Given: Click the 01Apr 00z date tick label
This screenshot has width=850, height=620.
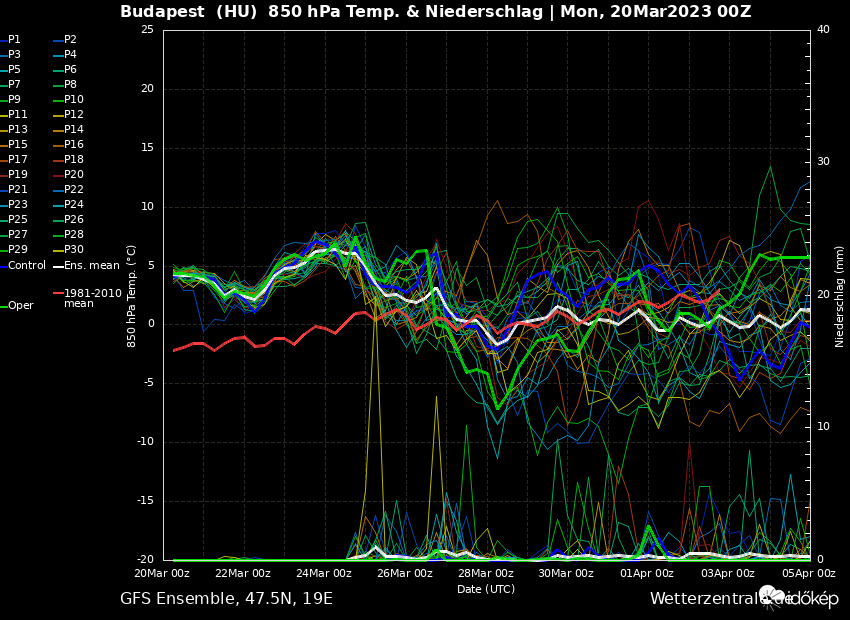Looking at the screenshot, I should pos(647,573).
